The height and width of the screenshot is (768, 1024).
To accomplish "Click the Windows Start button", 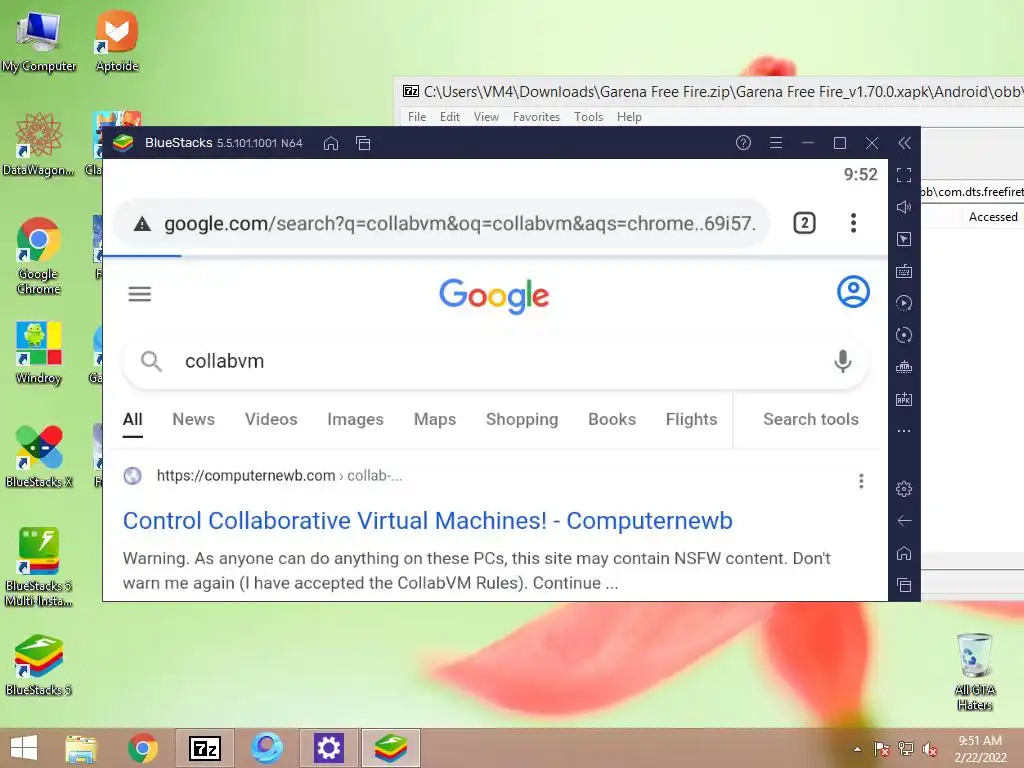I will point(24,748).
